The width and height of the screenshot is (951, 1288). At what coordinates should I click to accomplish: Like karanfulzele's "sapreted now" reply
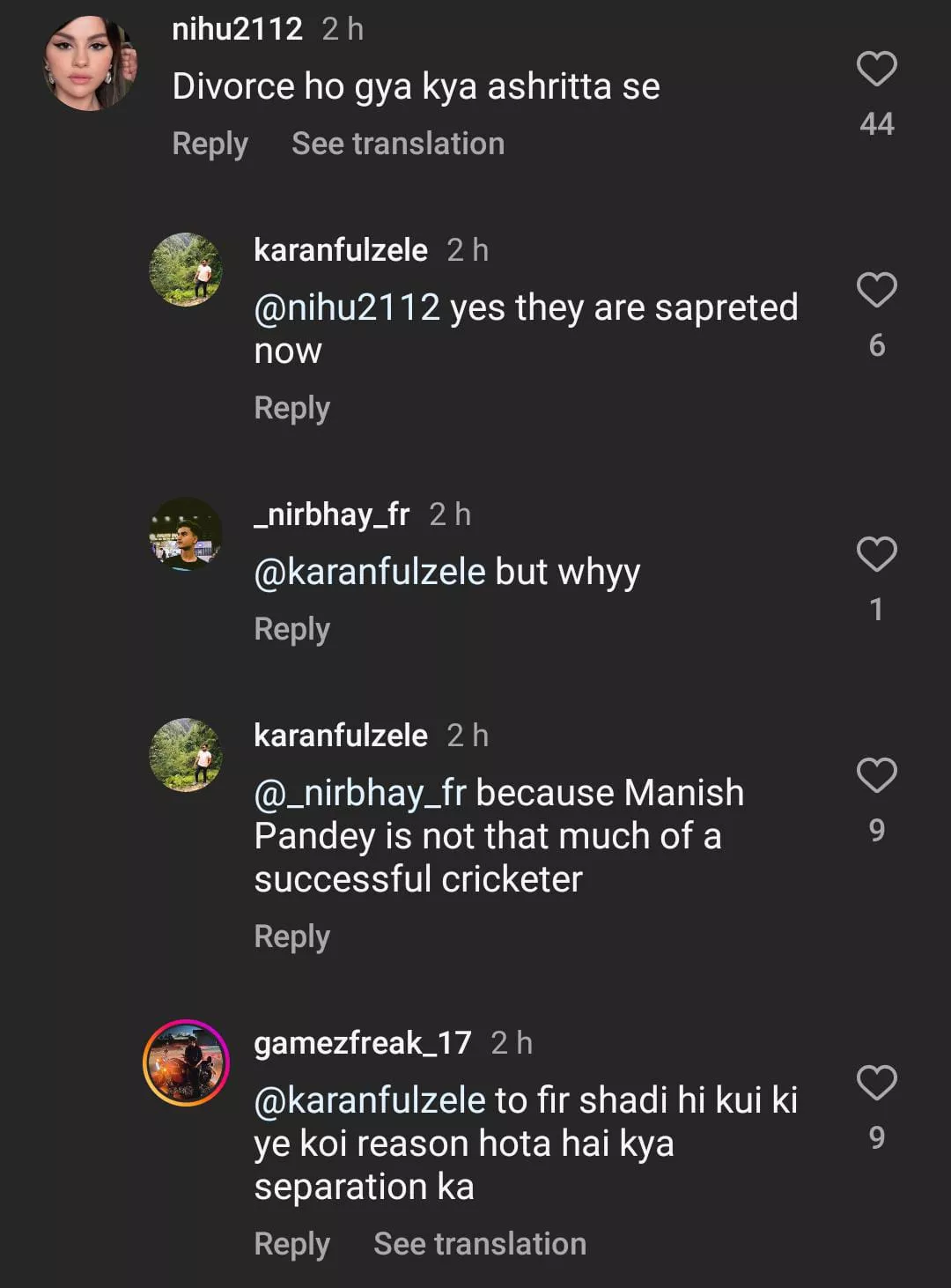pos(876,291)
